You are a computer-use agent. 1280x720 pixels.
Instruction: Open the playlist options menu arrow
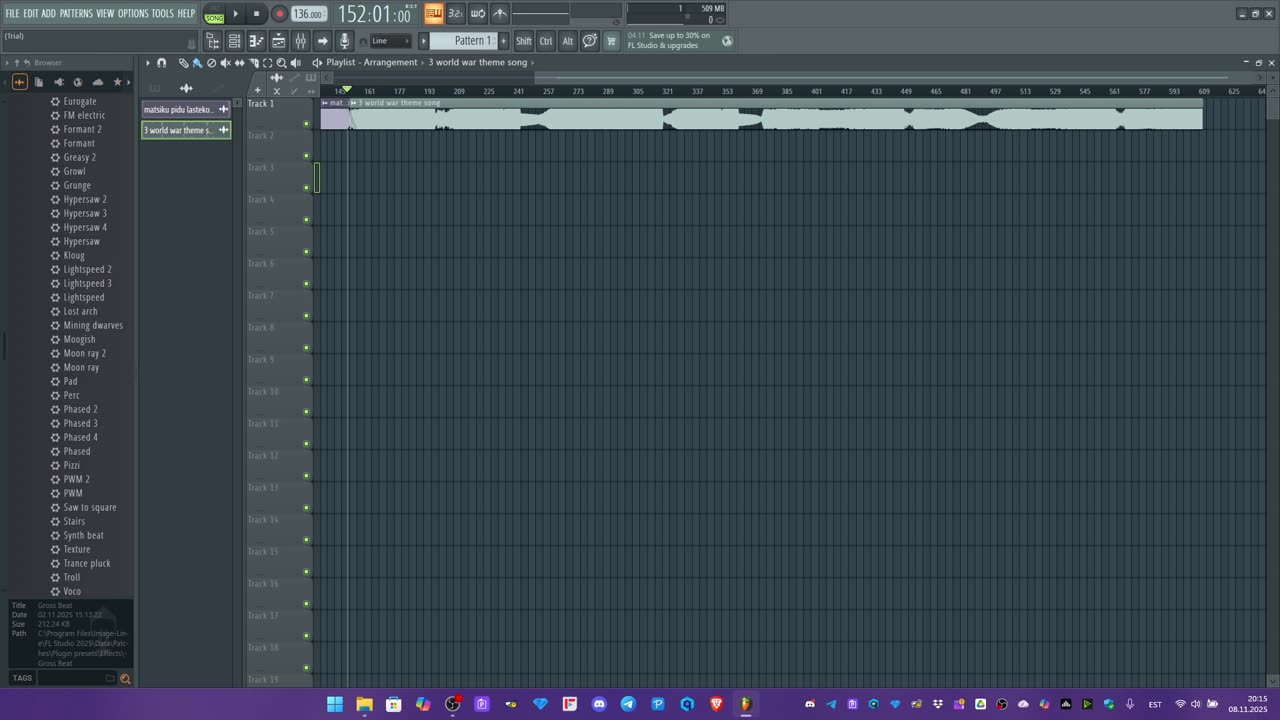(148, 63)
